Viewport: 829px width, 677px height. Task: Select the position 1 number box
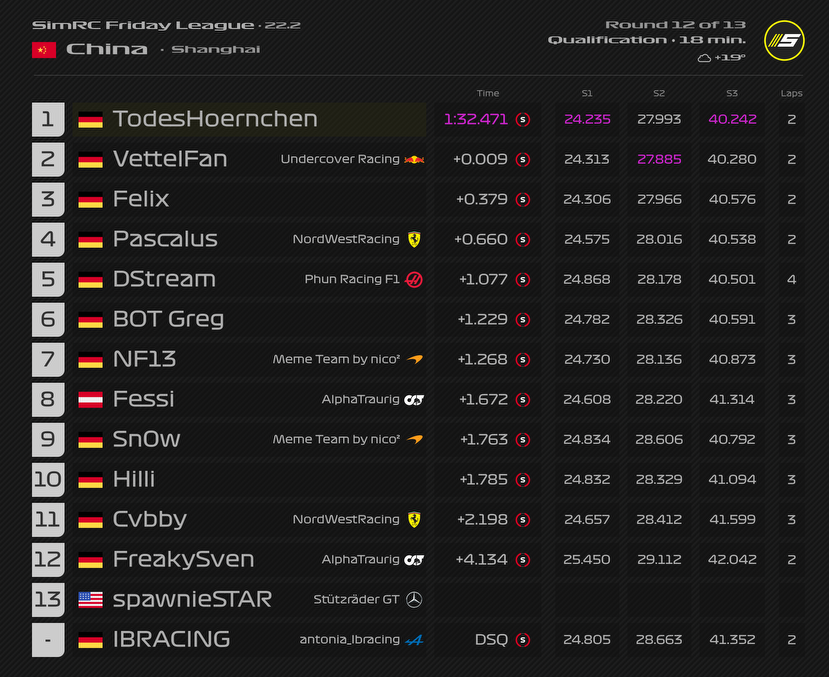48,119
